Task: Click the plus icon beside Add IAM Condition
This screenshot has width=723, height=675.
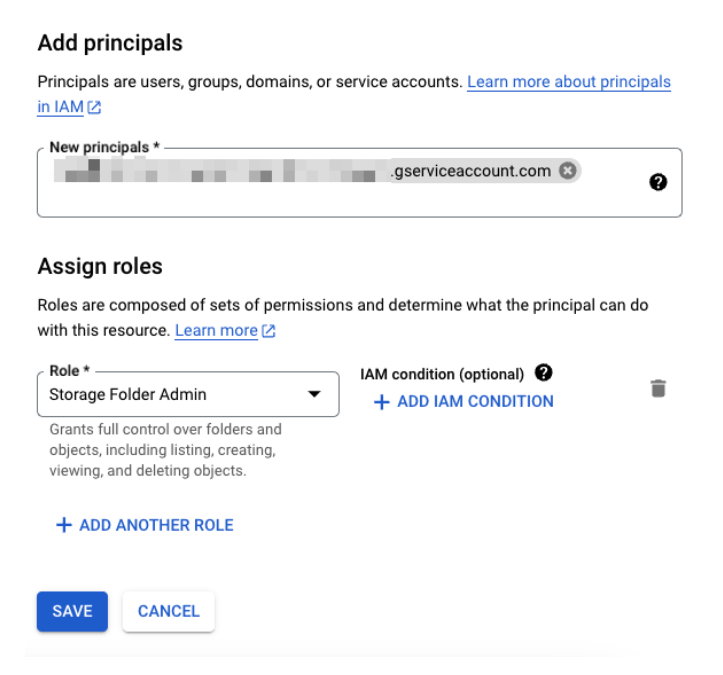Action: point(381,402)
